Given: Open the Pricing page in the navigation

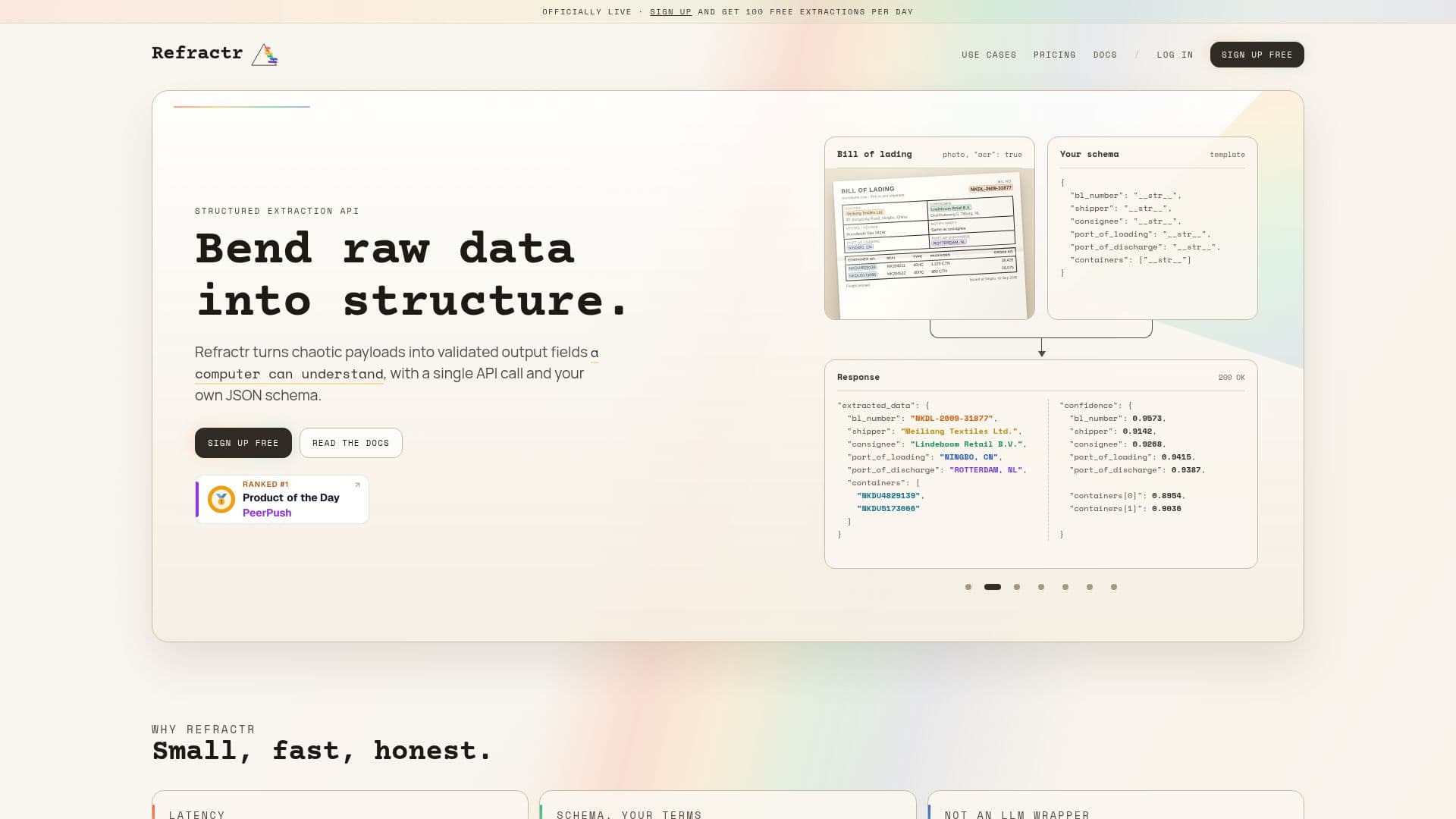Looking at the screenshot, I should pos(1054,55).
